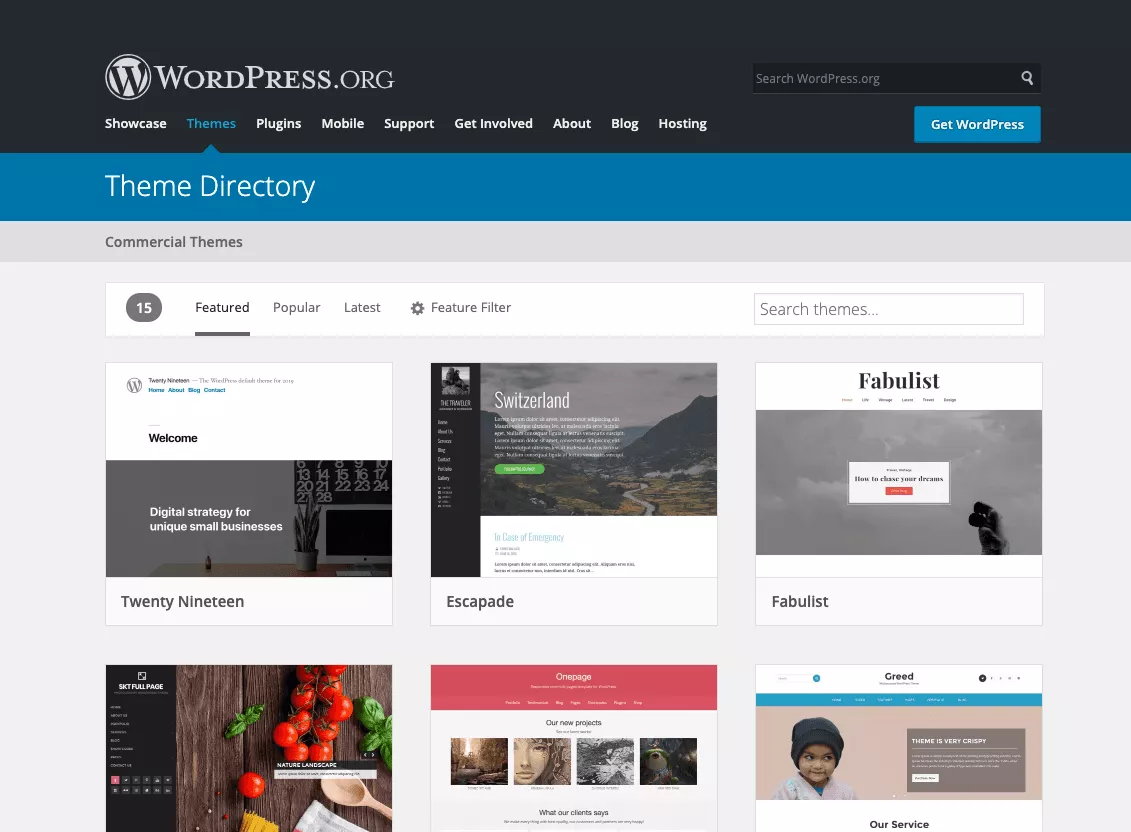This screenshot has height=832, width=1131.
Task: Open the Get Involved menu item
Action: tap(493, 123)
